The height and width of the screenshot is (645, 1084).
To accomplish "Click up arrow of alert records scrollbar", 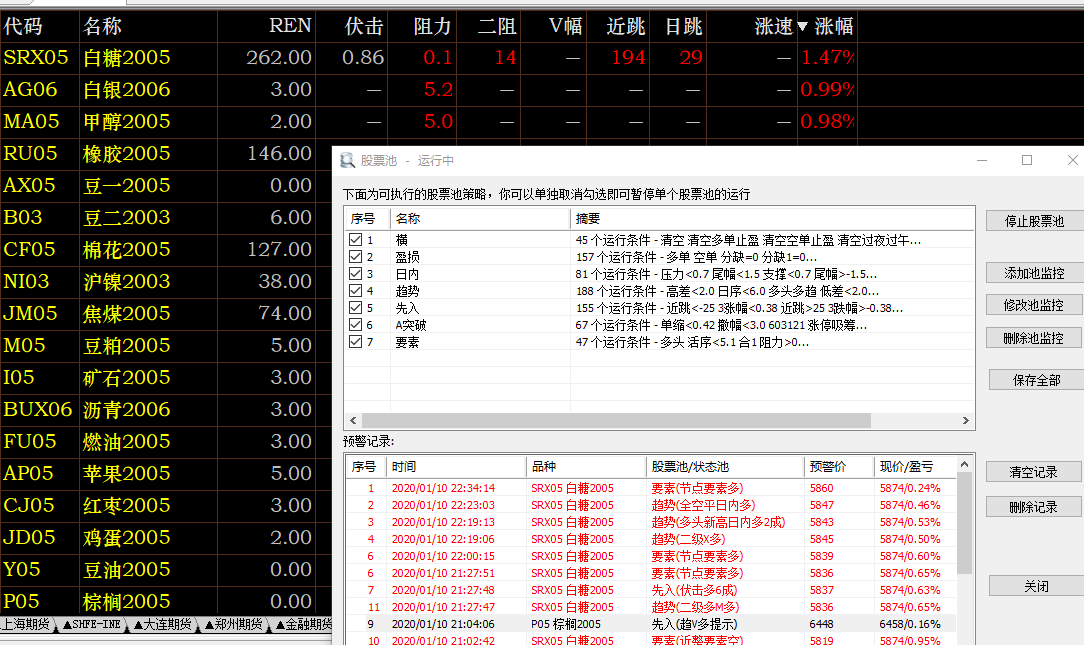I will (965, 465).
